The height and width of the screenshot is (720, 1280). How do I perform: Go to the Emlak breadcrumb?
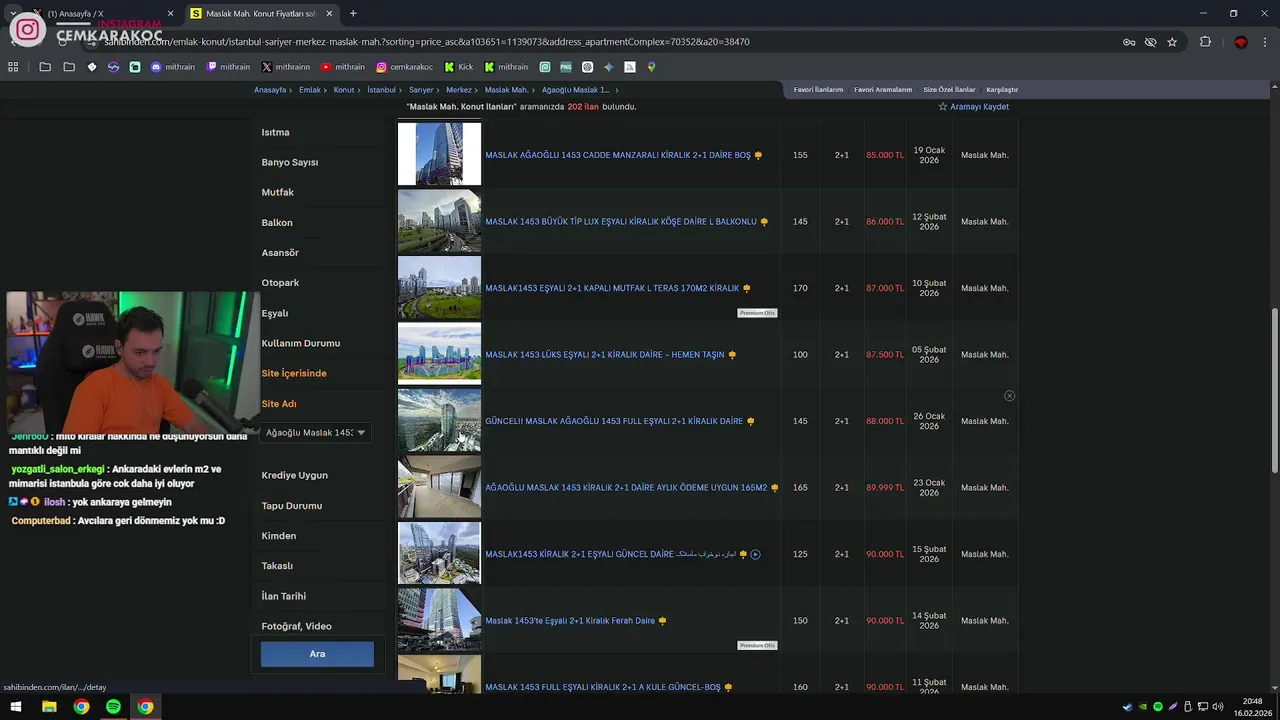tap(310, 90)
